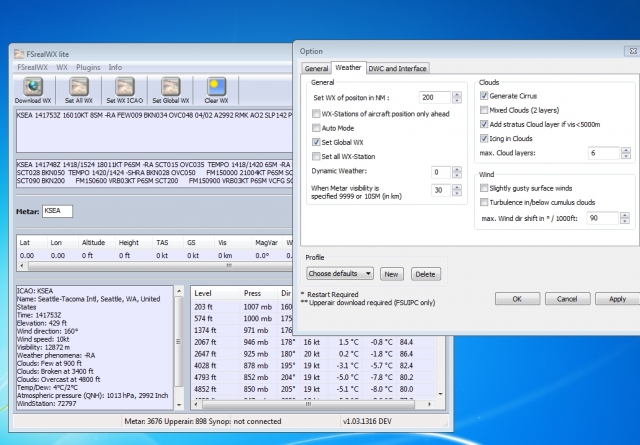The width and height of the screenshot is (640, 445).
Task: Click the Clear WX sun icon
Action: (x=216, y=87)
